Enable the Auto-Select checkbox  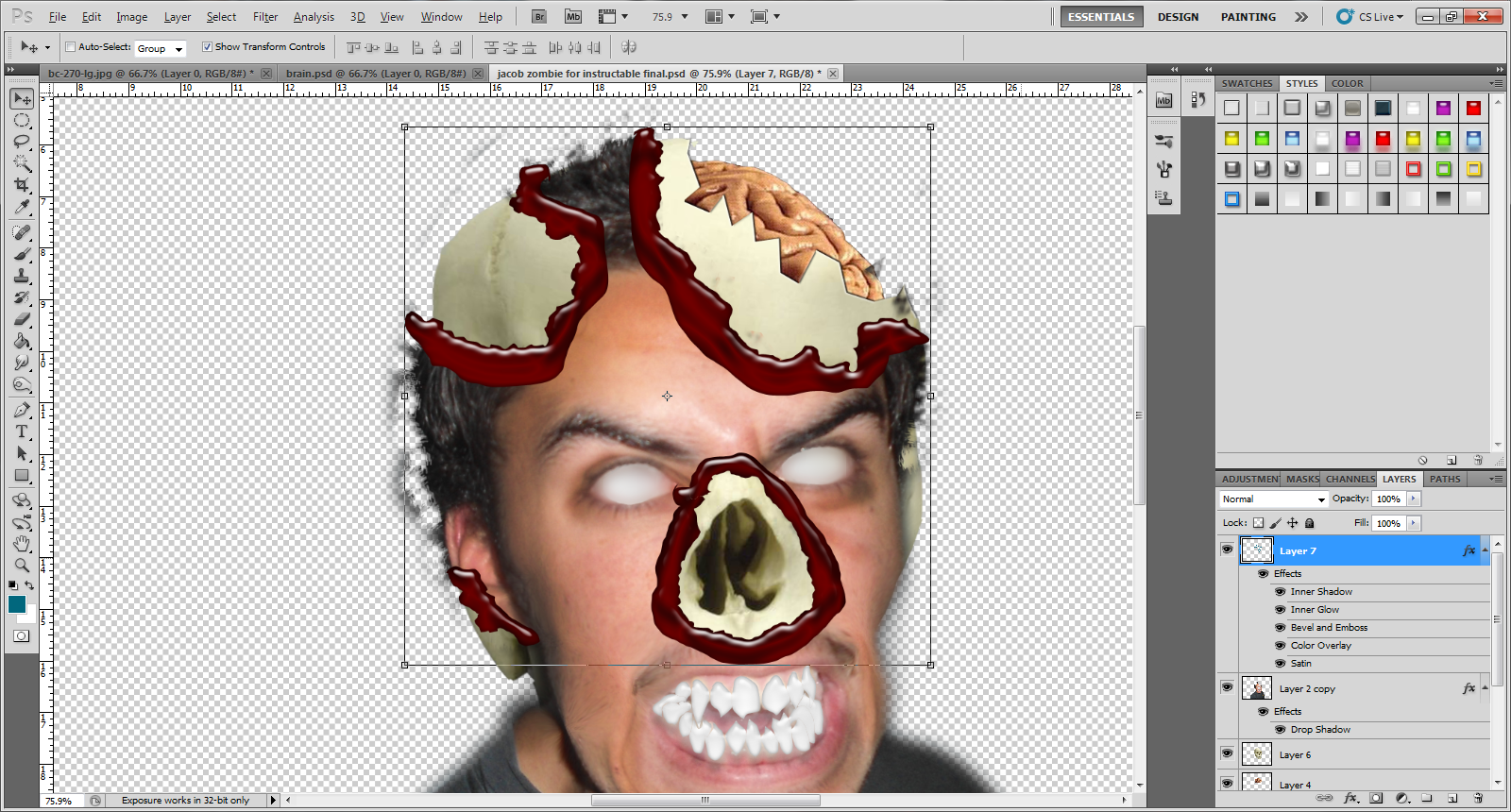[x=70, y=46]
